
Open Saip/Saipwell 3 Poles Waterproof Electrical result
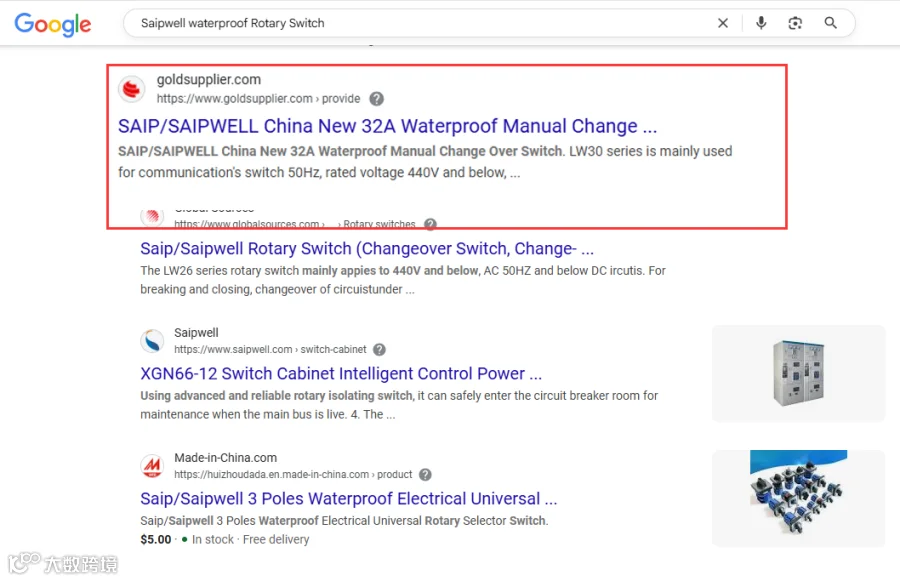coord(348,499)
